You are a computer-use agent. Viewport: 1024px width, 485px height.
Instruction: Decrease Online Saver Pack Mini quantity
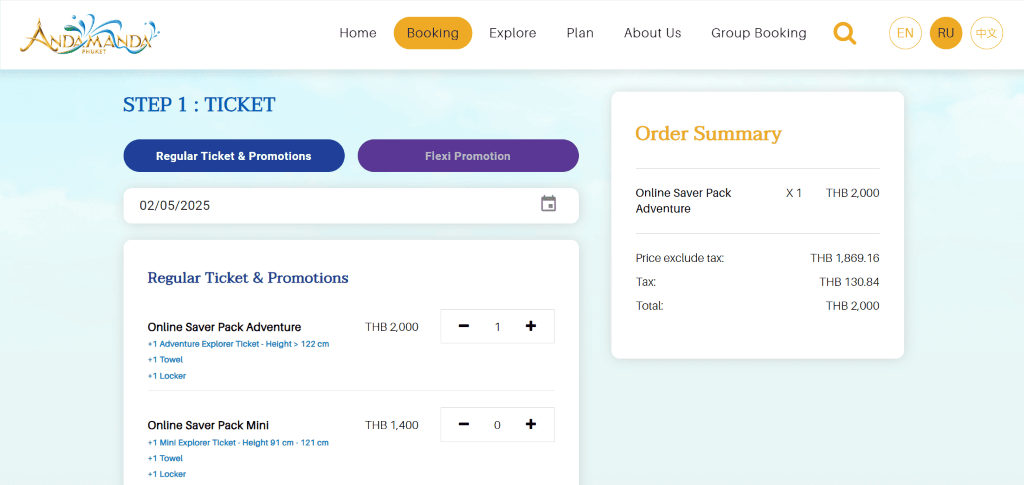coord(464,424)
